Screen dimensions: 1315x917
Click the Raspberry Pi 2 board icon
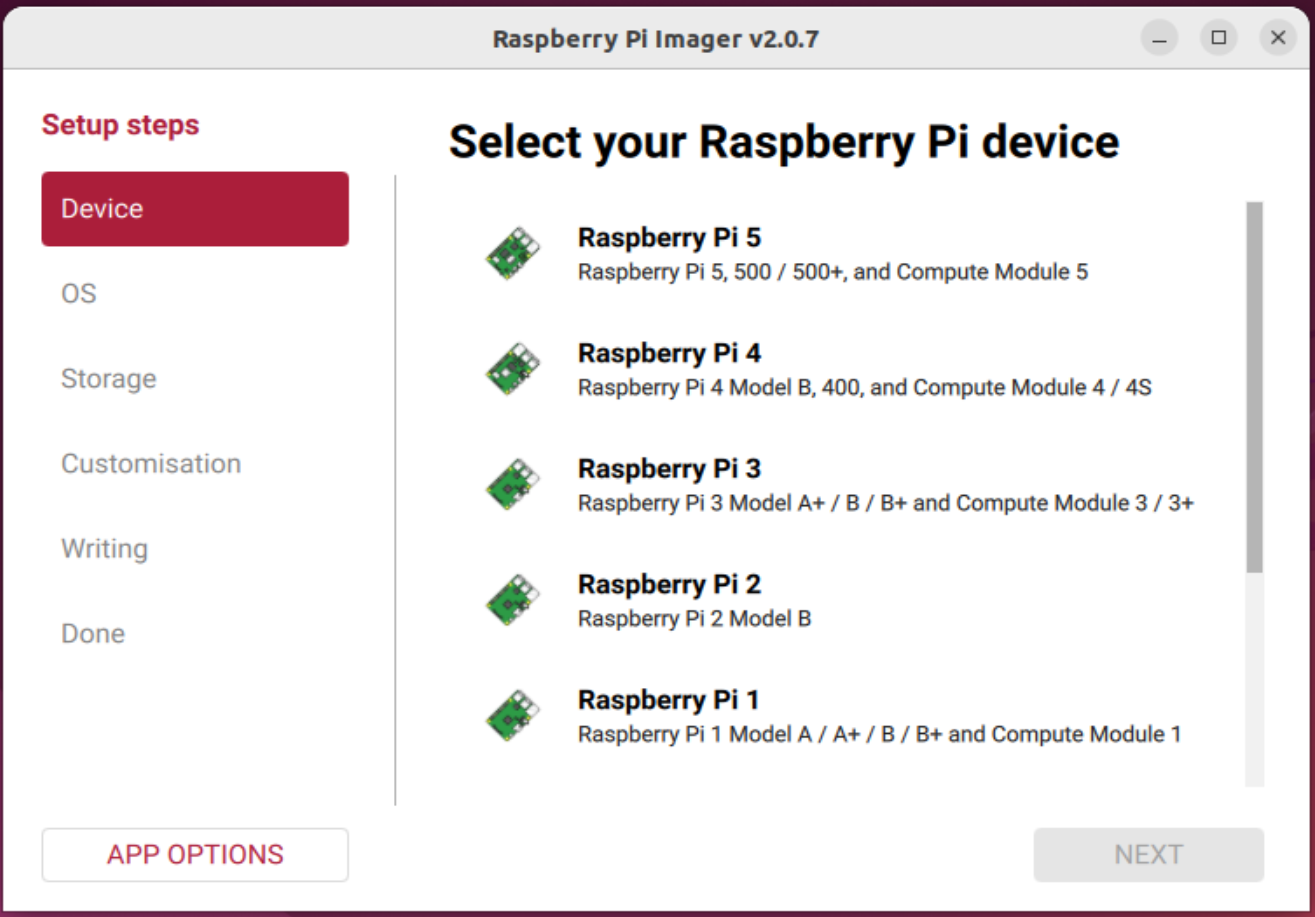pyautogui.click(x=513, y=600)
